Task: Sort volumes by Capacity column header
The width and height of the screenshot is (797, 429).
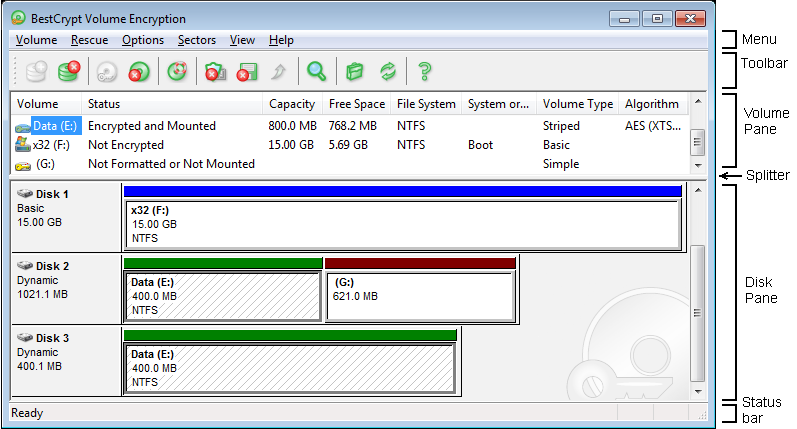Action: click(292, 104)
